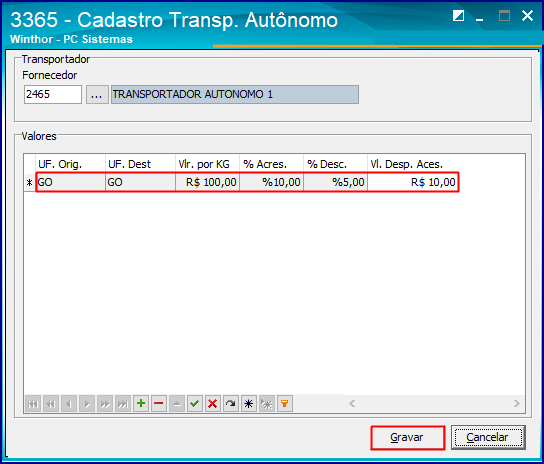544x464 pixels.
Task: Go to last record in navigator
Action: point(123,404)
